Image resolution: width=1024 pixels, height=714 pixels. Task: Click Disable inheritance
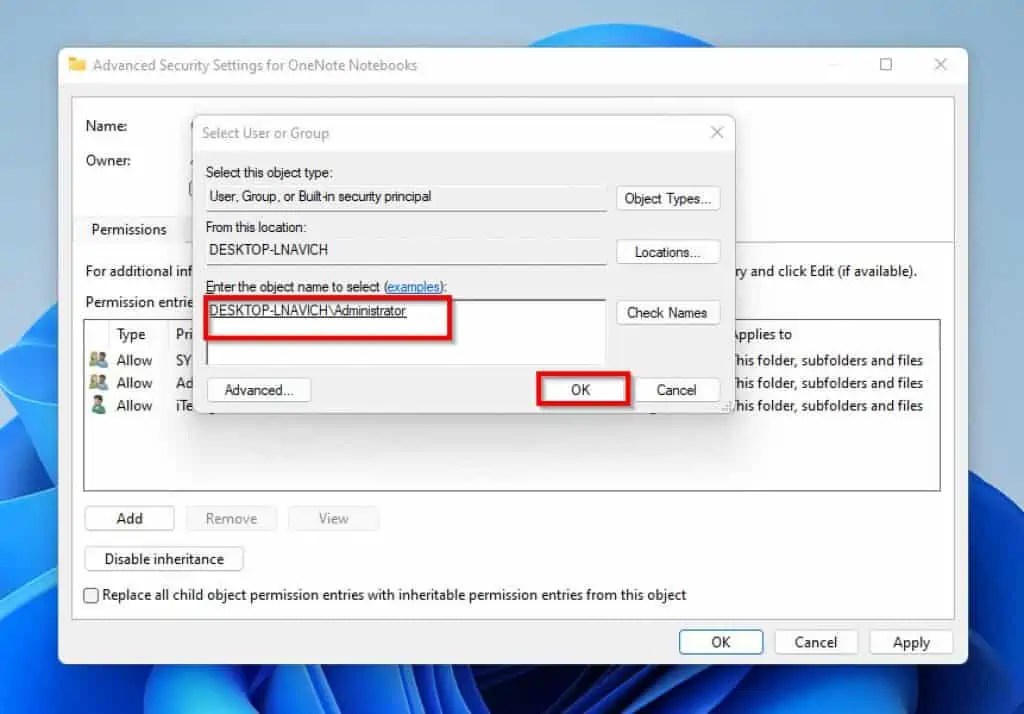163,558
